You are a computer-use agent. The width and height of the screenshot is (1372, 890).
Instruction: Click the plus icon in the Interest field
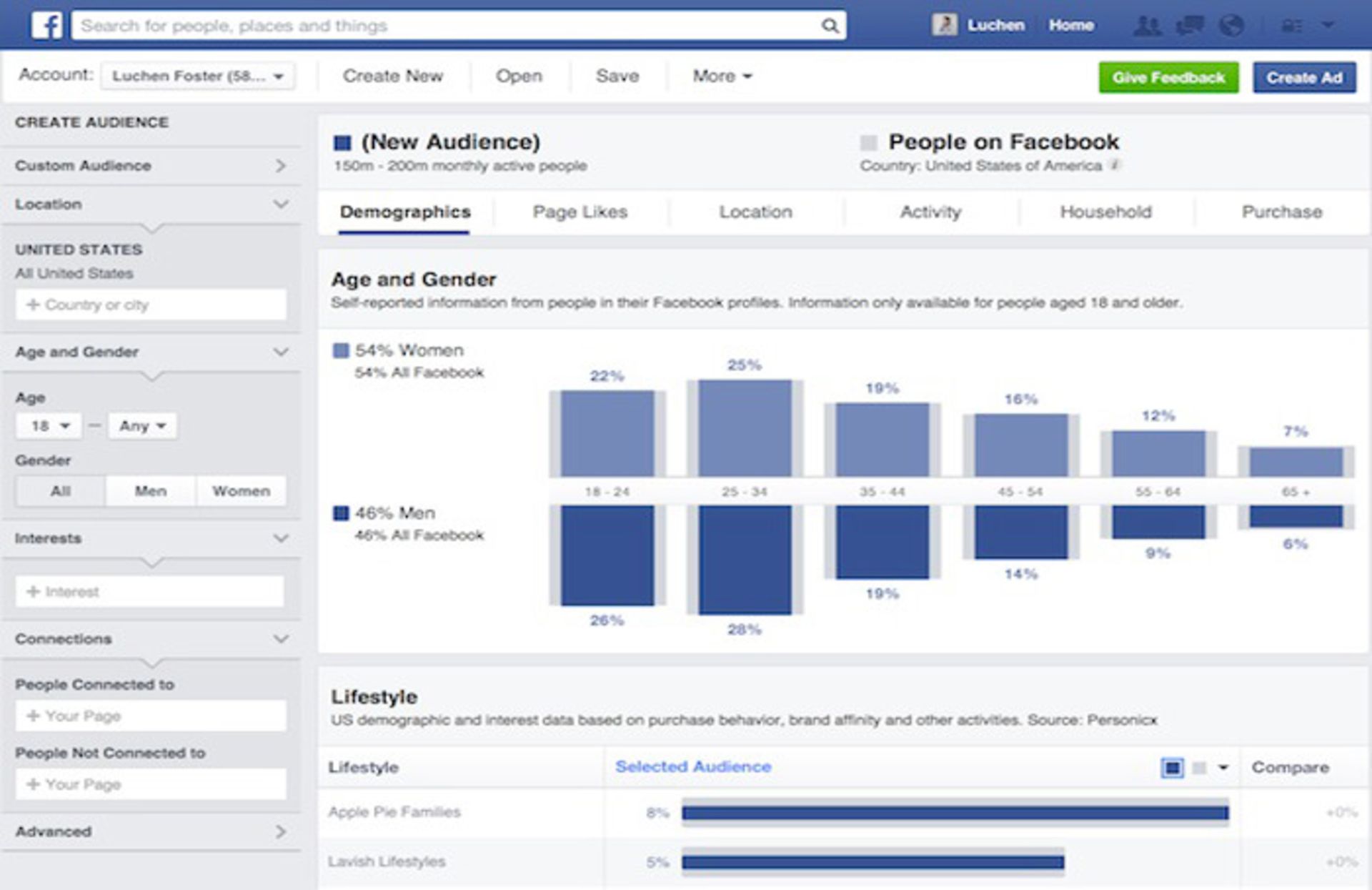point(31,591)
